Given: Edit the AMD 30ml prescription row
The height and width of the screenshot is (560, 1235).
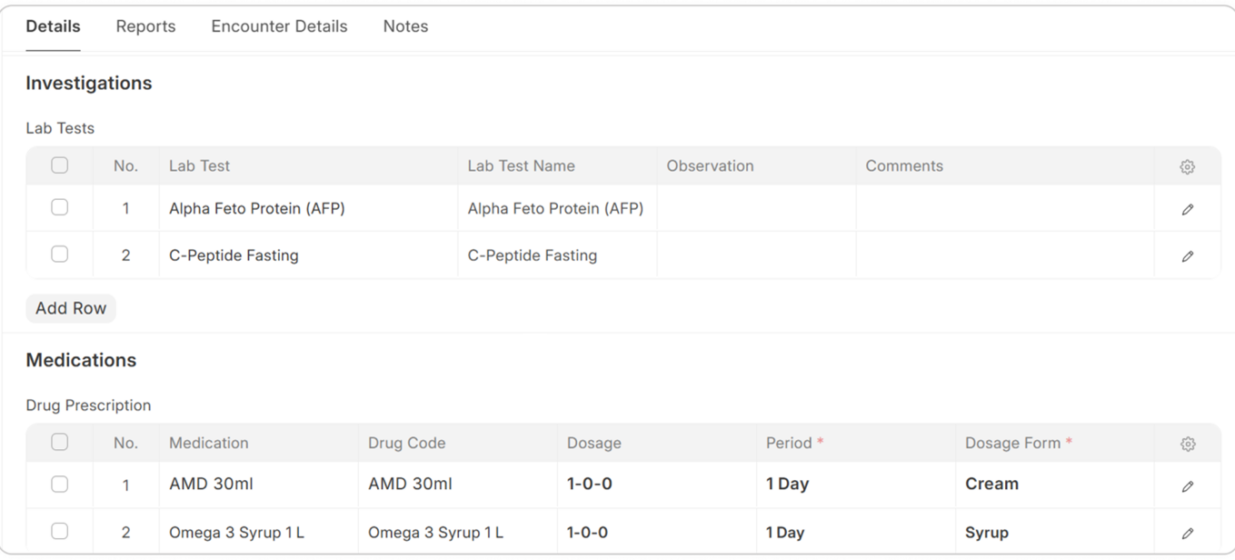Looking at the screenshot, I should (1187, 486).
